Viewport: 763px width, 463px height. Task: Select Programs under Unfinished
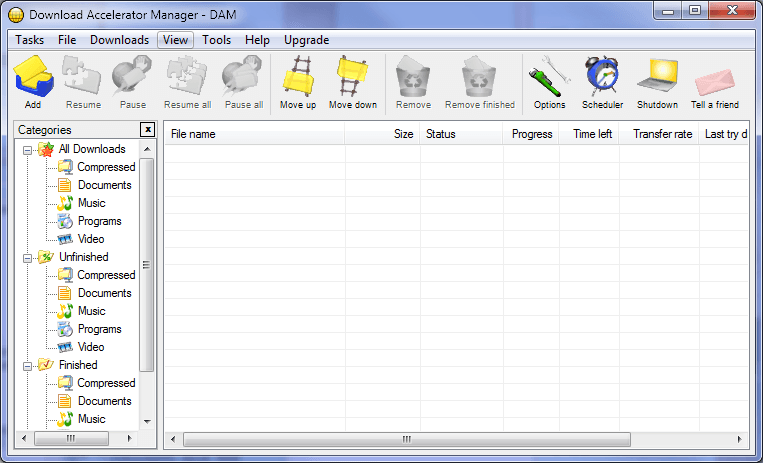[x=99, y=329]
